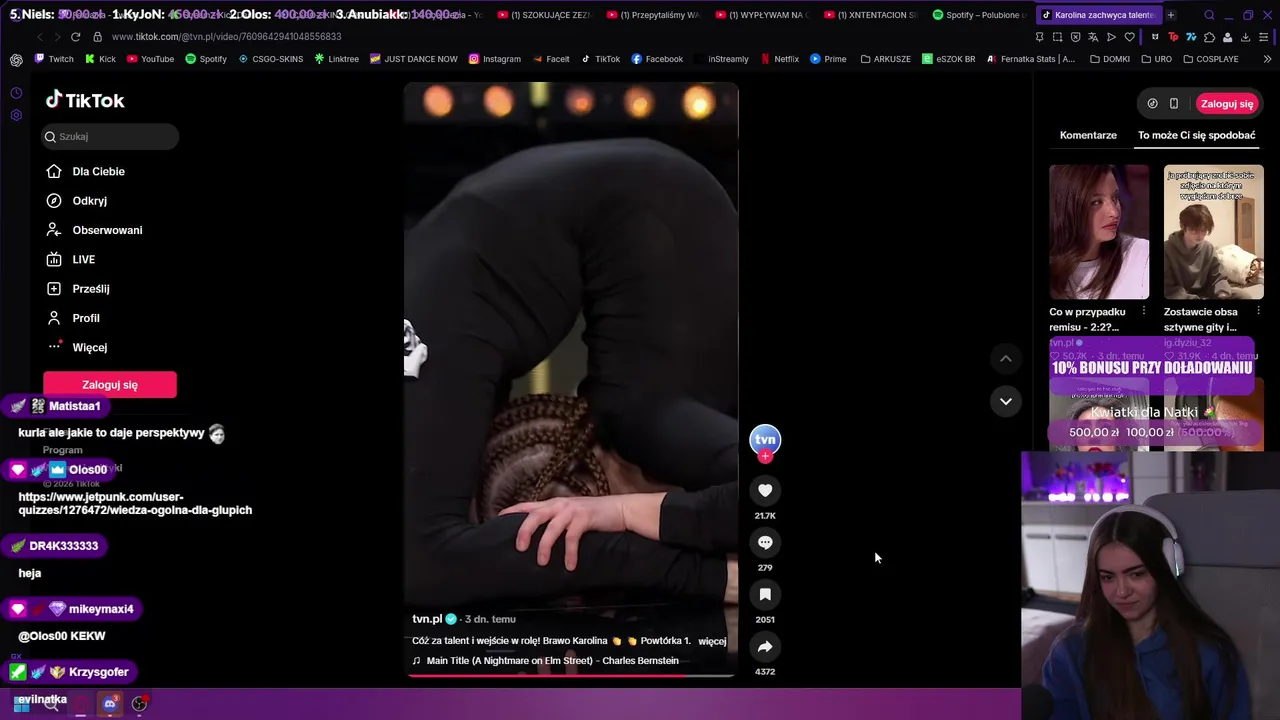Viewport: 1280px width, 720px height.
Task: Open Netflix bookmark
Action: [779, 59]
